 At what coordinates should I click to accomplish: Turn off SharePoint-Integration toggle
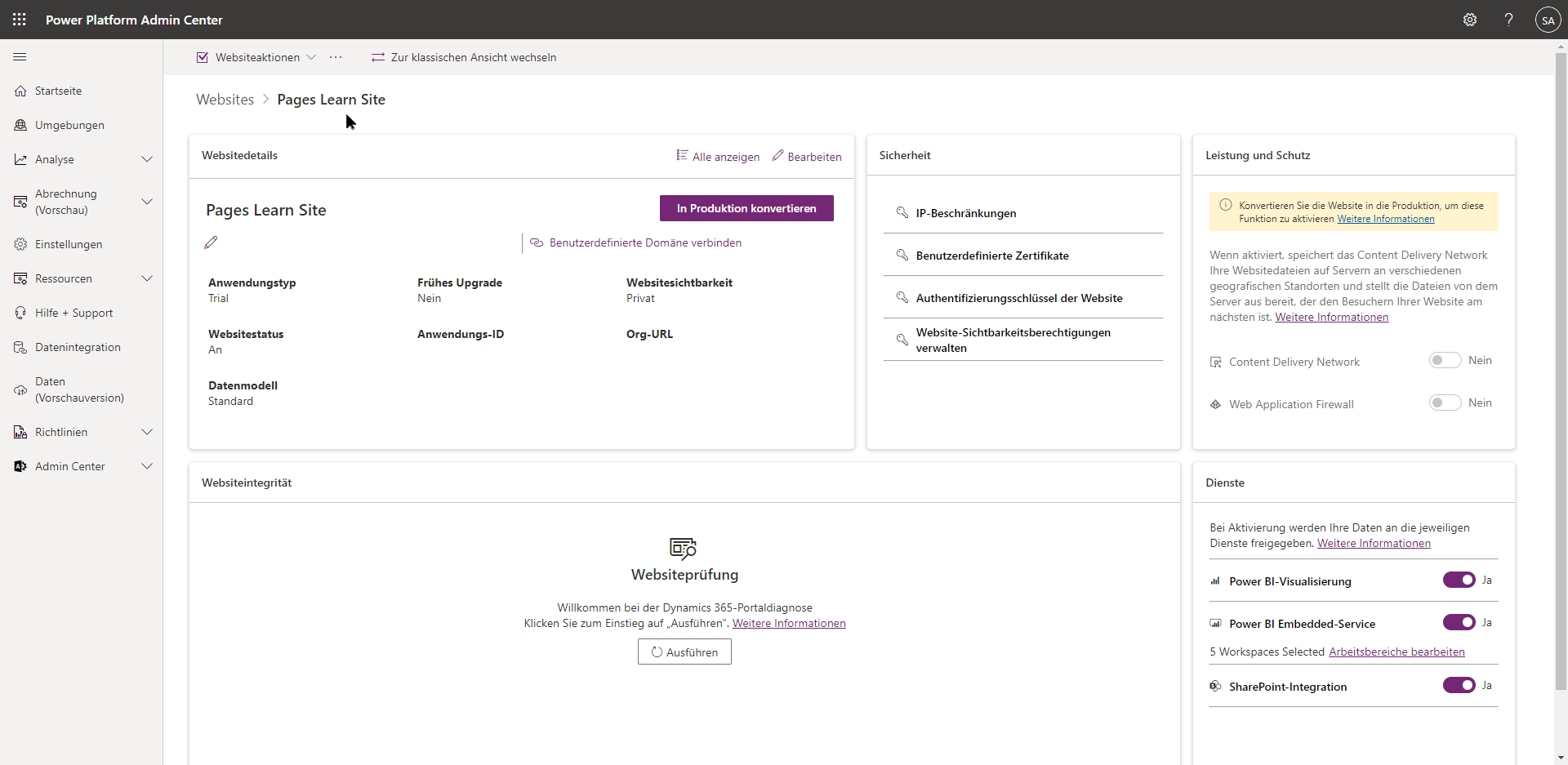(x=1459, y=685)
